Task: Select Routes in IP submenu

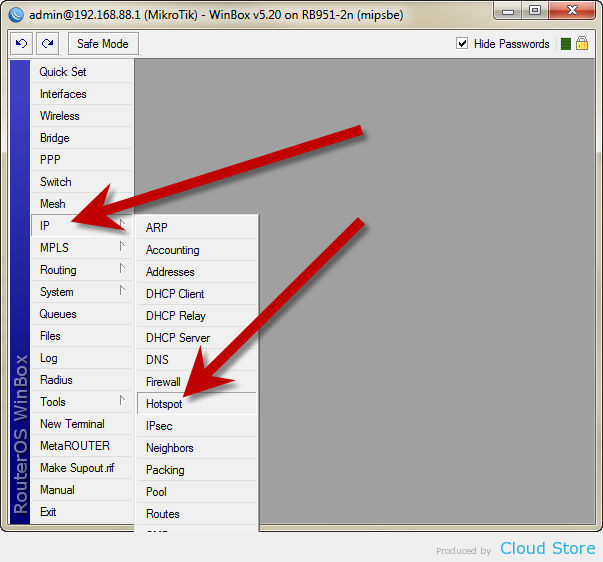Action: [x=197, y=514]
